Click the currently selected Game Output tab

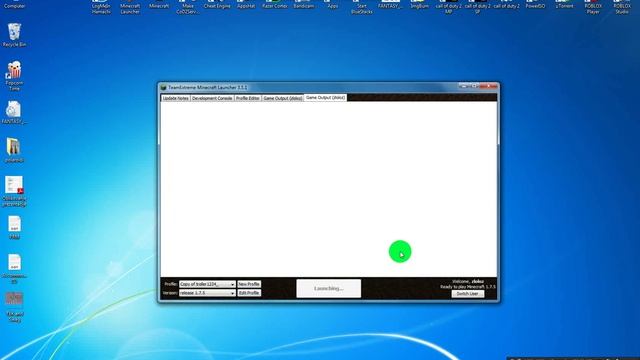(x=325, y=98)
